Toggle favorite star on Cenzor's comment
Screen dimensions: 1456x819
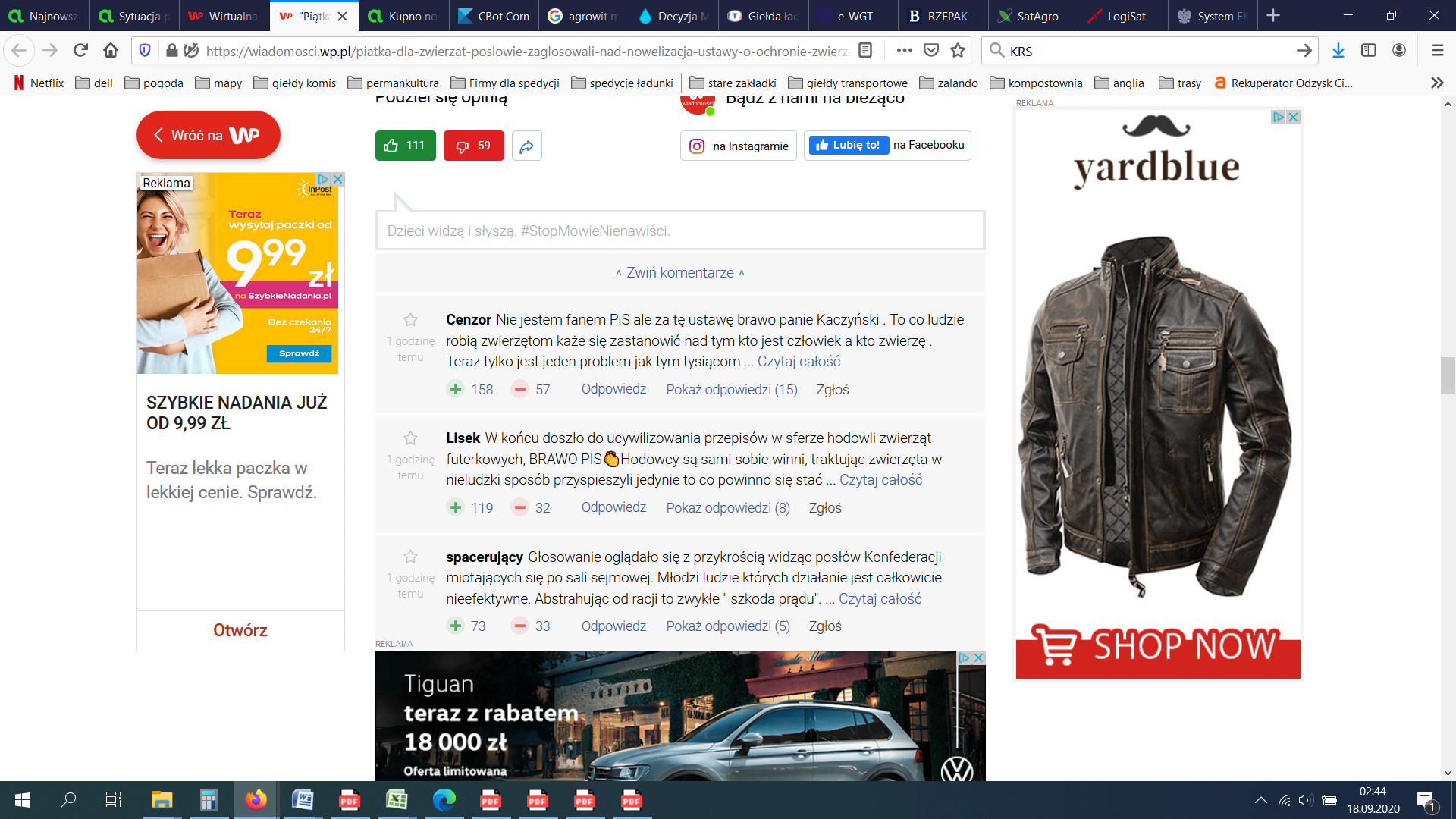point(410,320)
